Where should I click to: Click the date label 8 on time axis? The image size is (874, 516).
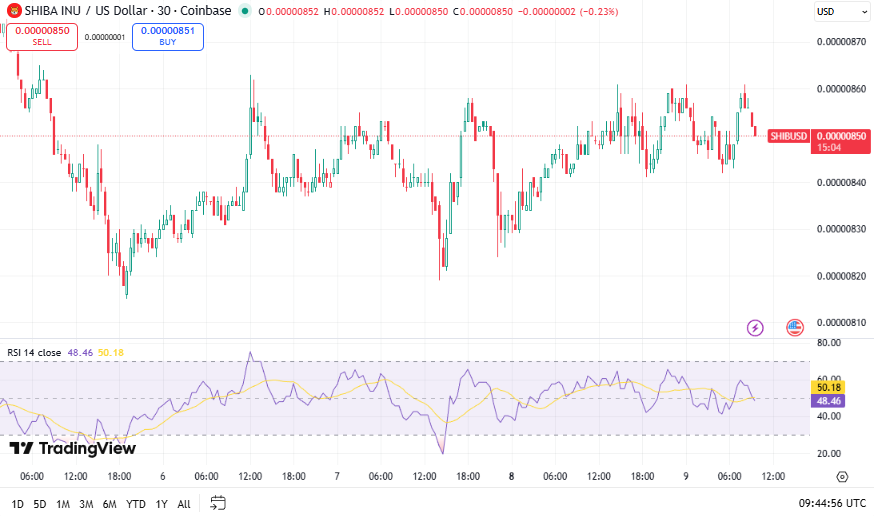(x=511, y=476)
